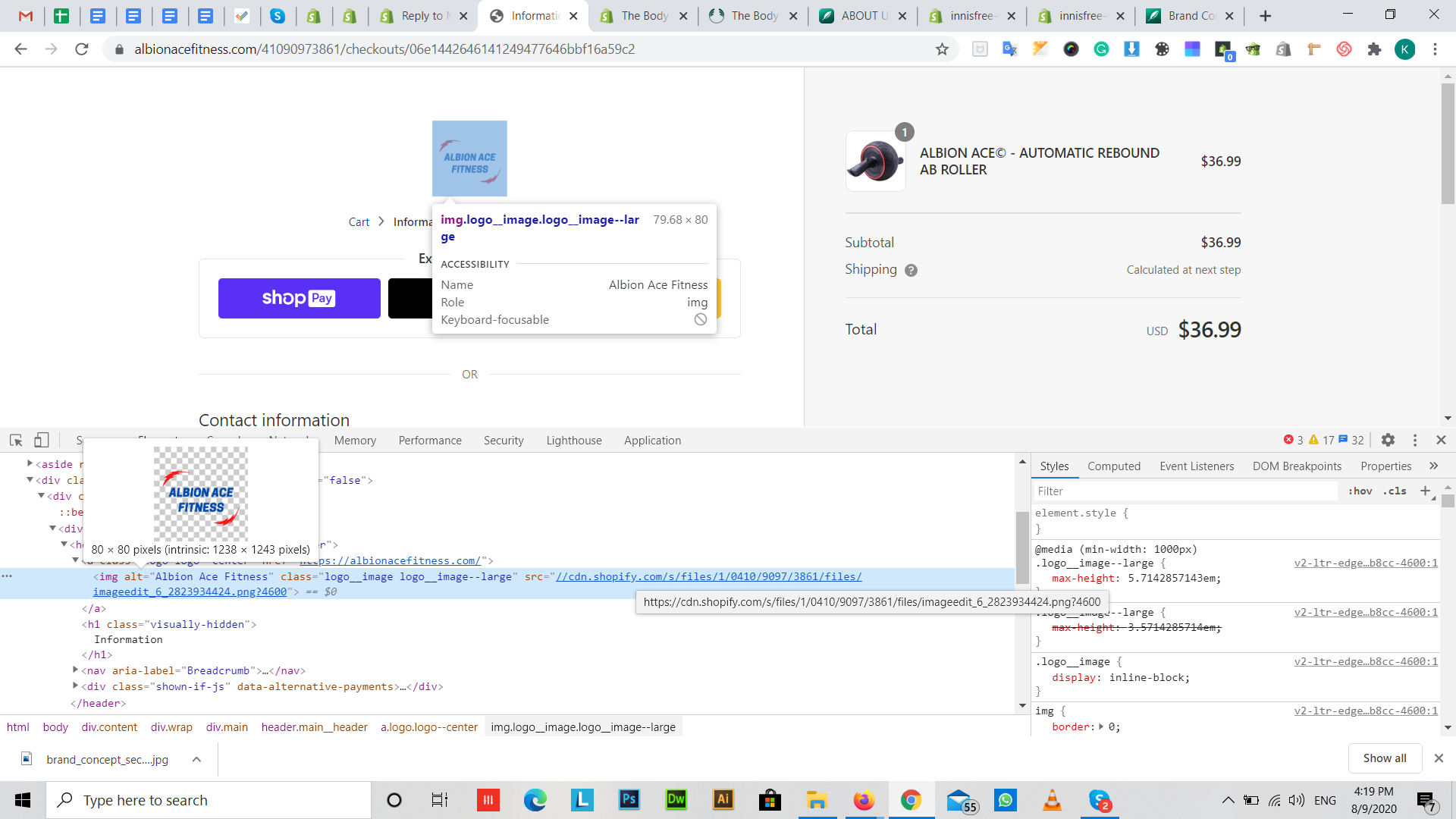Image resolution: width=1456 pixels, height=819 pixels.
Task: Click Show all downloads button
Action: [x=1385, y=758]
